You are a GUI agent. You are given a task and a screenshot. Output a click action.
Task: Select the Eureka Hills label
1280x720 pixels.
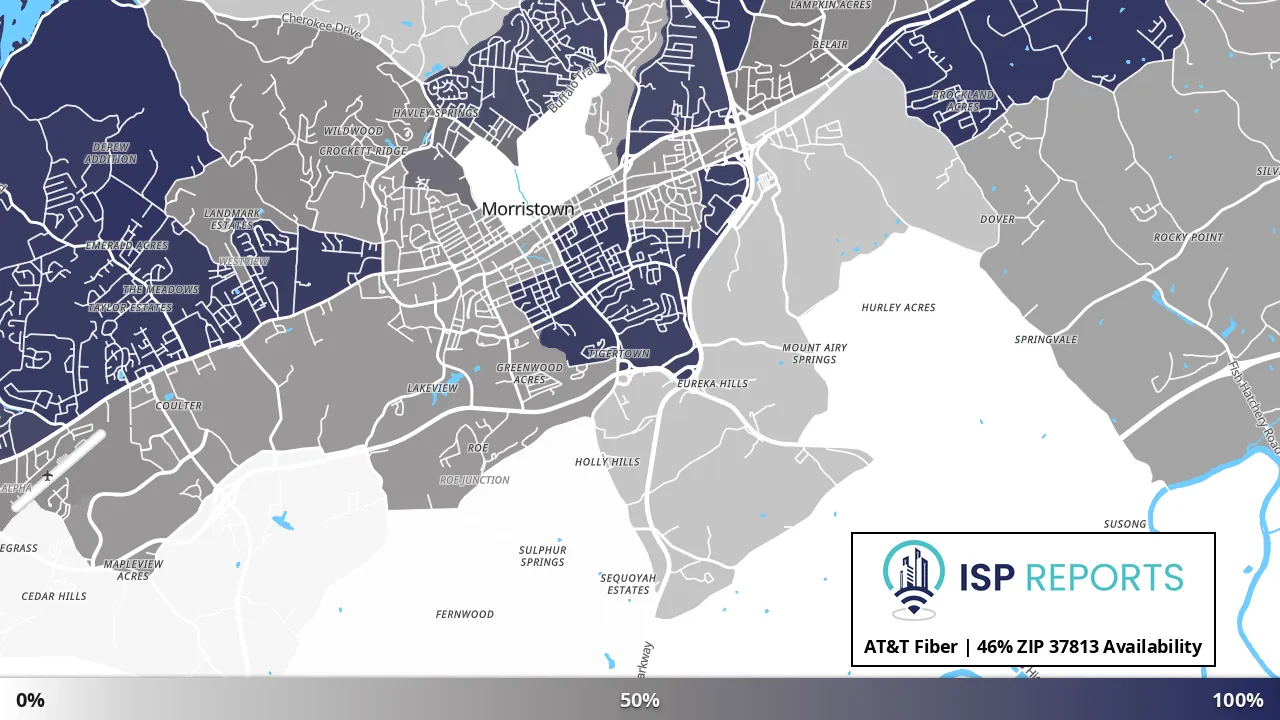712,384
